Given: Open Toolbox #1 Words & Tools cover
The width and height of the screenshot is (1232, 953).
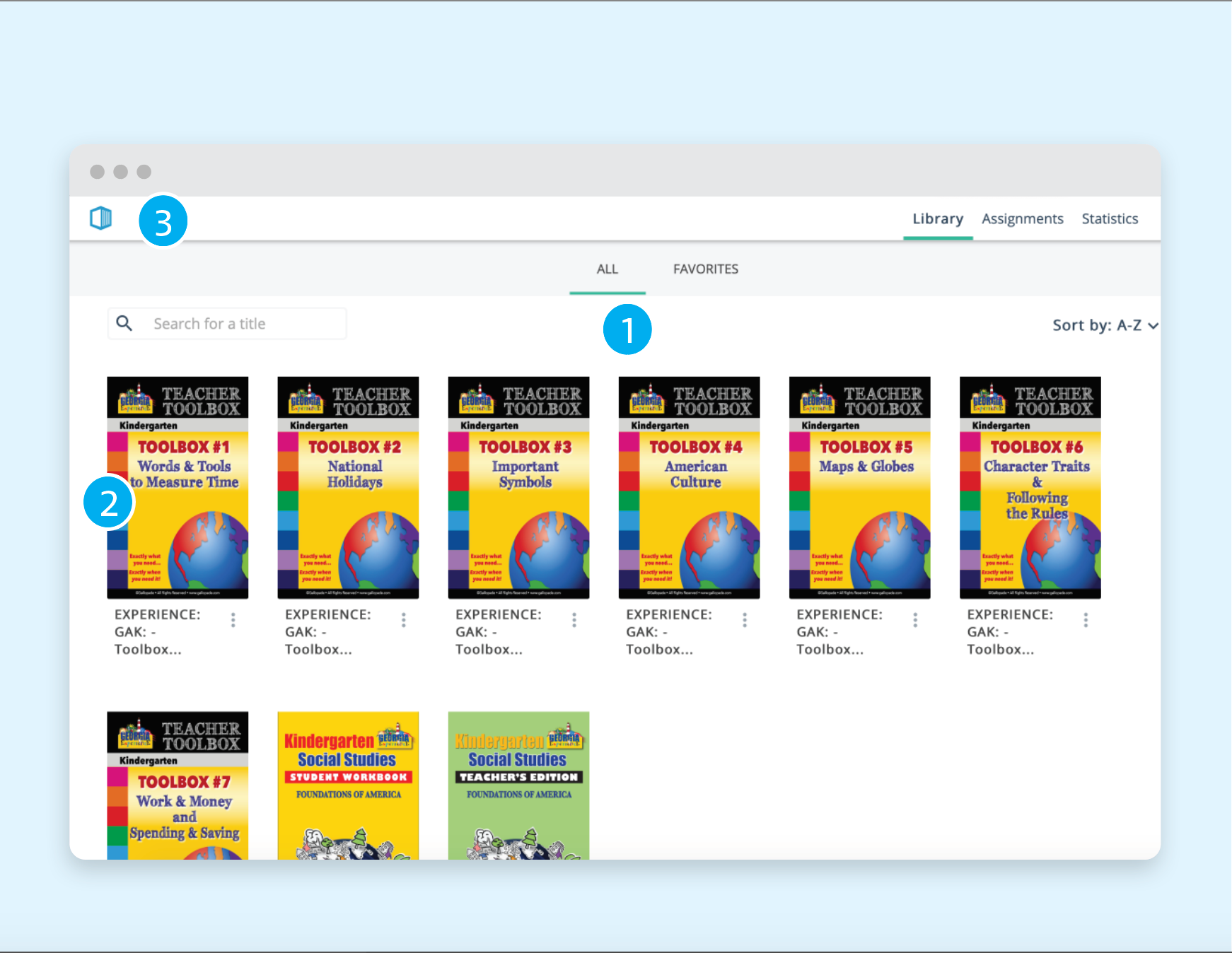Looking at the screenshot, I should point(178,488).
